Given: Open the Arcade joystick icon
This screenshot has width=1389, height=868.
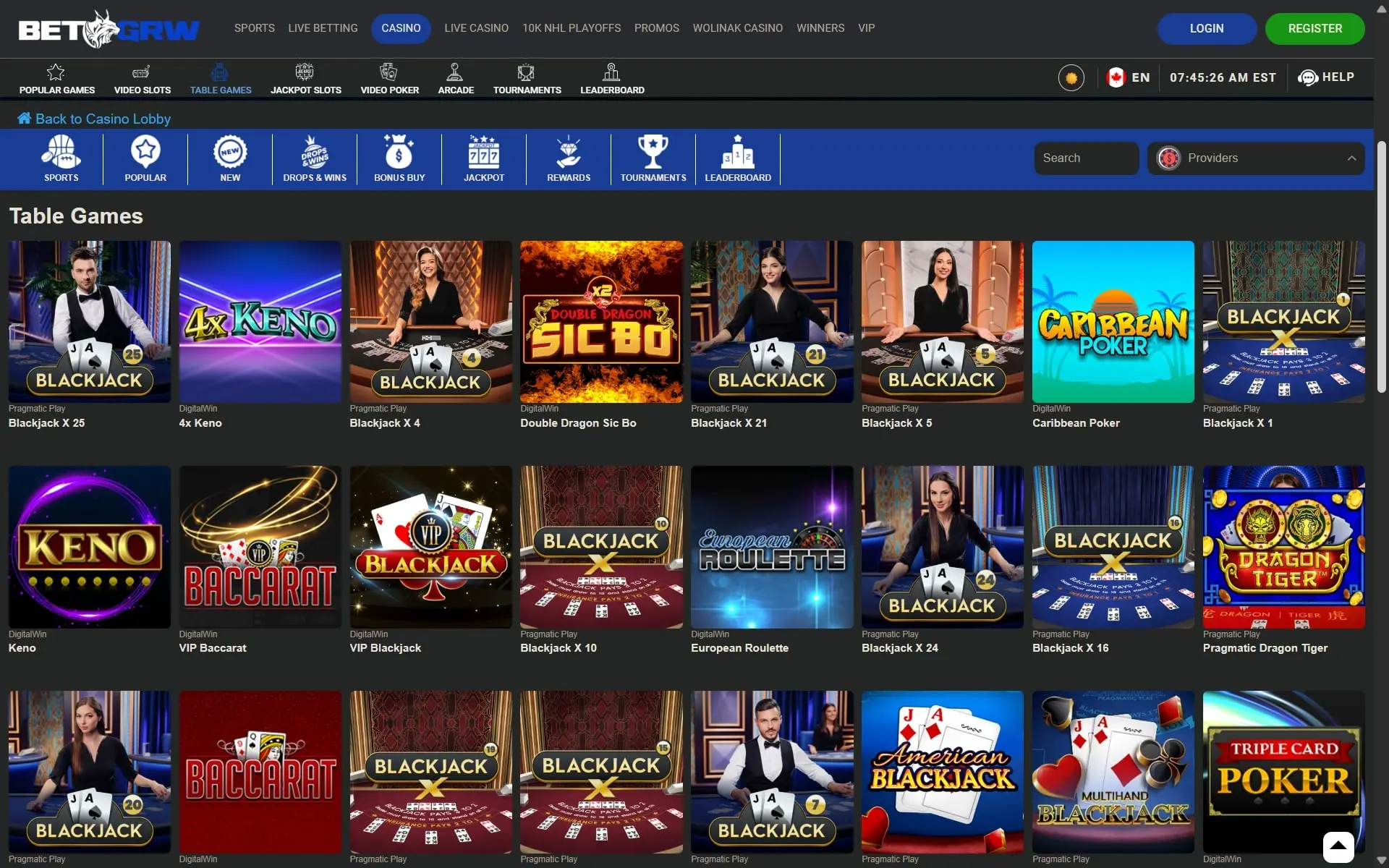Looking at the screenshot, I should tap(455, 72).
